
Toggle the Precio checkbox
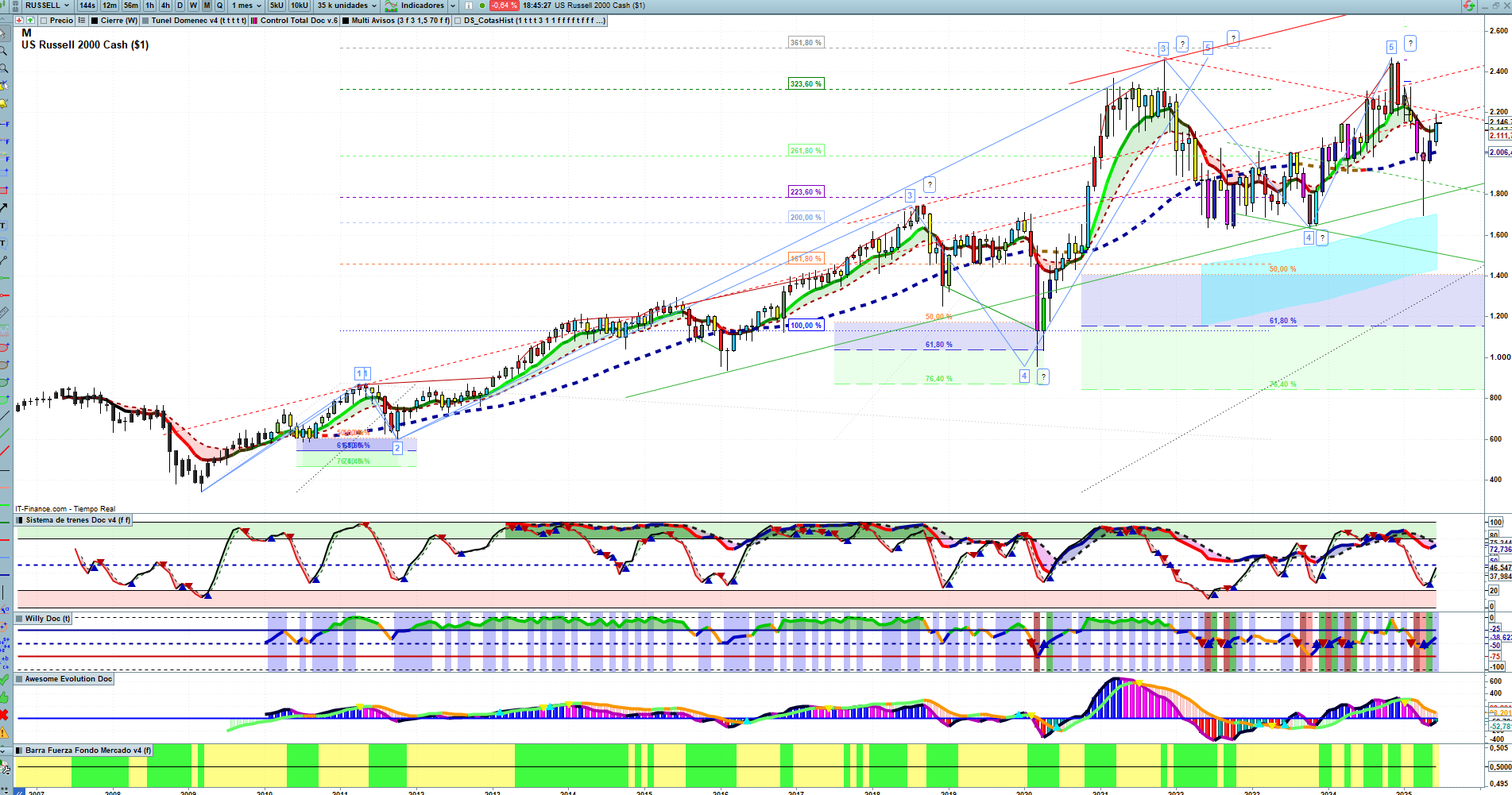tap(44, 21)
